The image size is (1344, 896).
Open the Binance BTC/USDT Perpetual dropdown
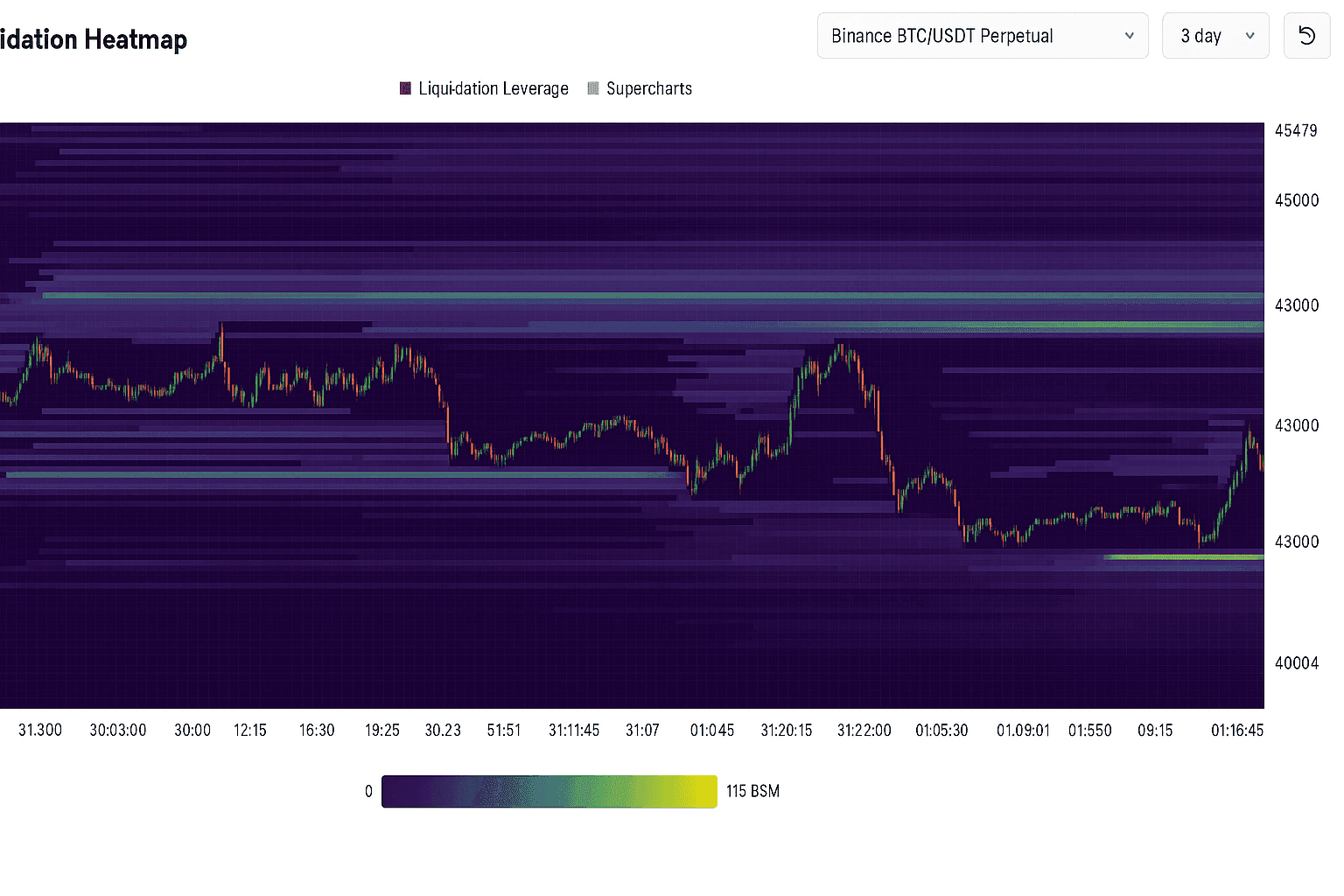coord(982,36)
